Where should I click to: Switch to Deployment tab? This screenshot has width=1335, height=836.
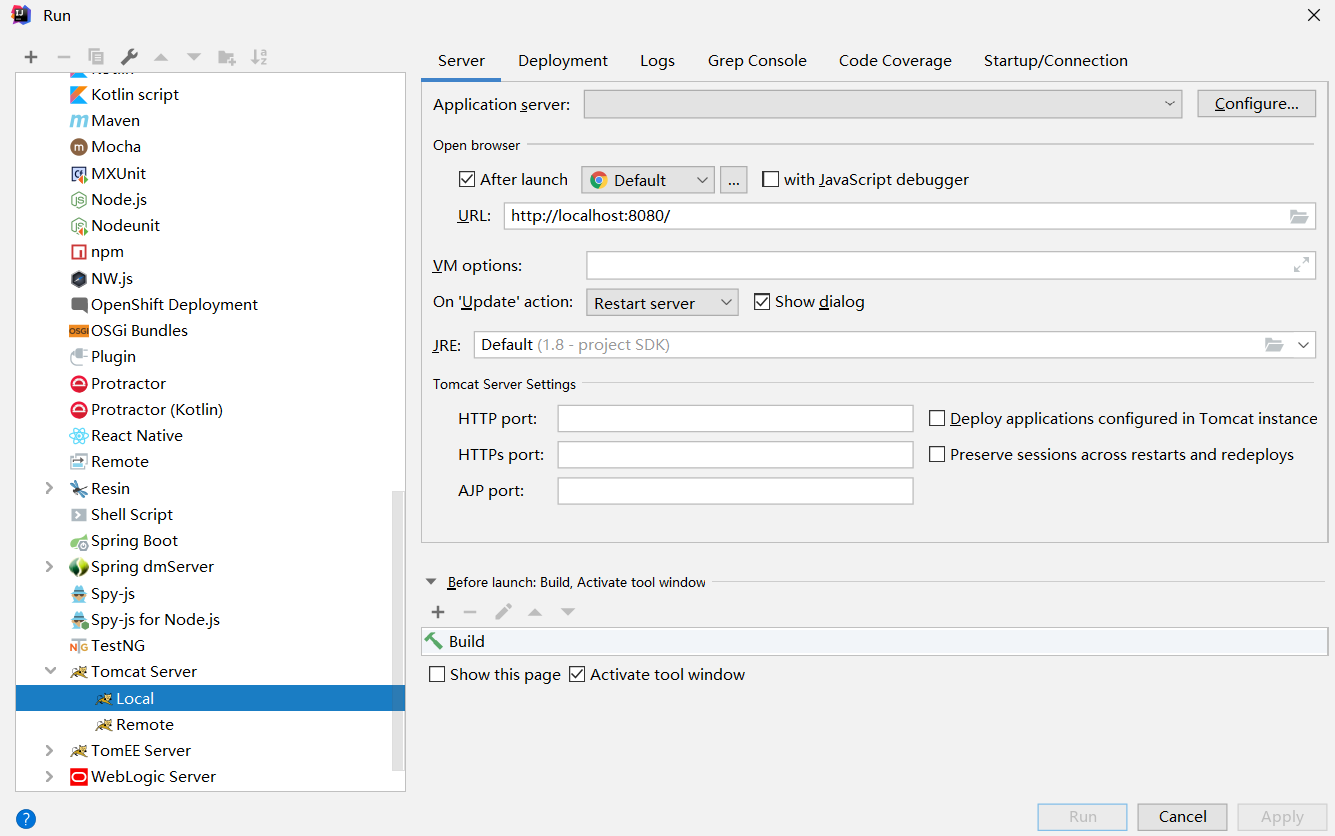563,61
